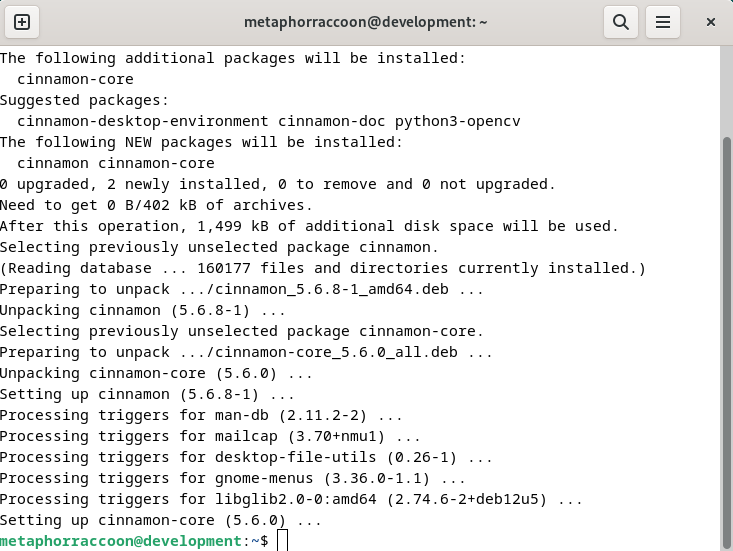
Task: Close the terminal window
Action: tap(711, 22)
